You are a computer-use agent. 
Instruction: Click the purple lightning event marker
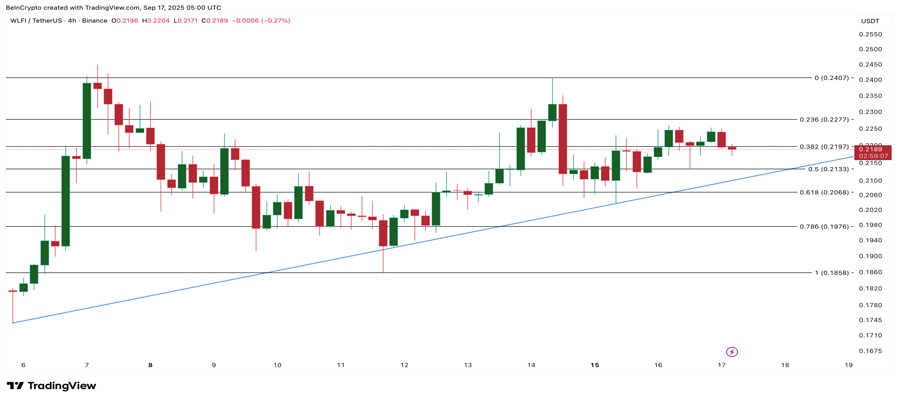pos(732,352)
